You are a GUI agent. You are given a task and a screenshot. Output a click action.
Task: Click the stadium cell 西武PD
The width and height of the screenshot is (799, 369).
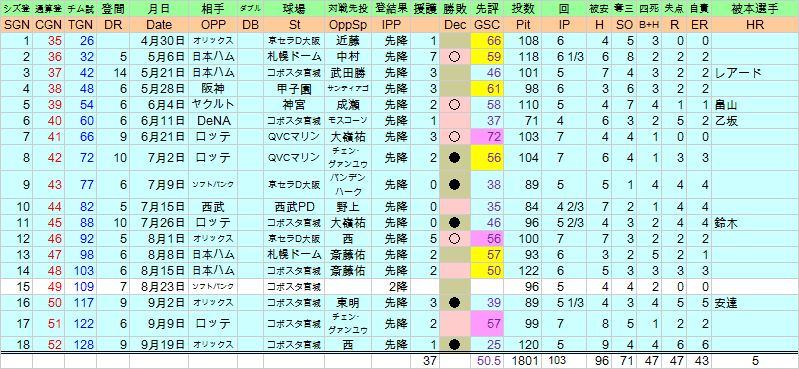coord(294,207)
